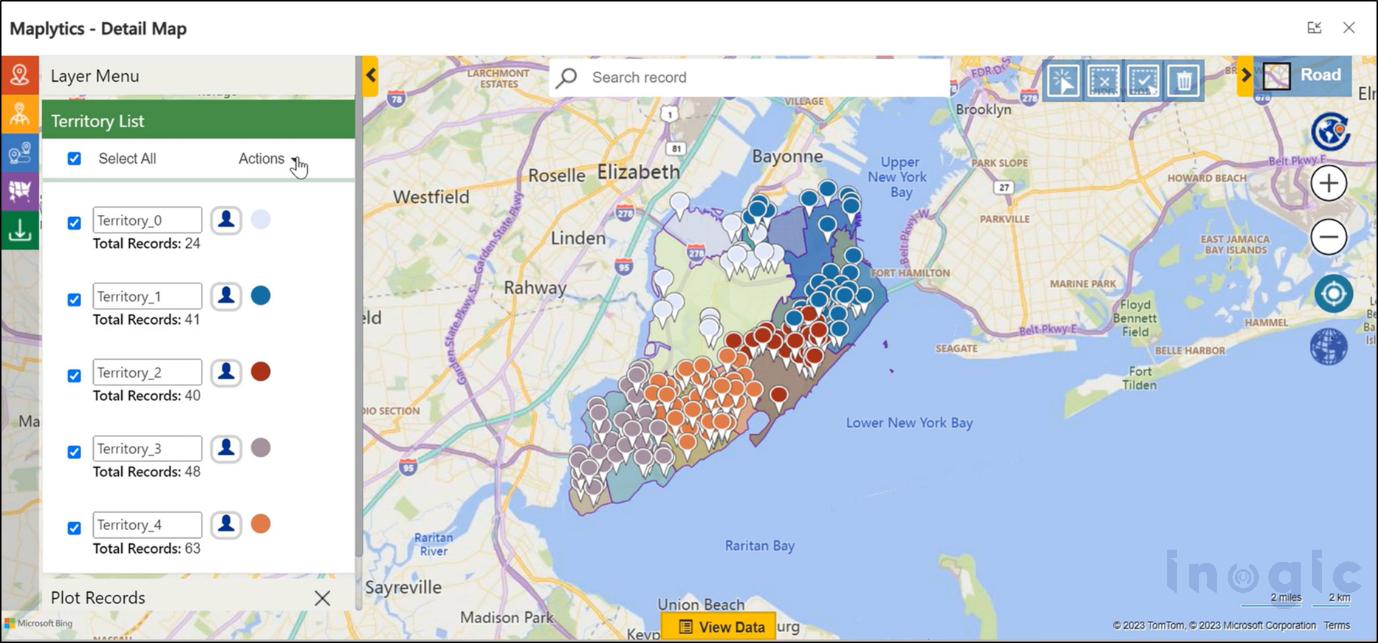
Task: Click the View Data button
Action: pyautogui.click(x=720, y=627)
